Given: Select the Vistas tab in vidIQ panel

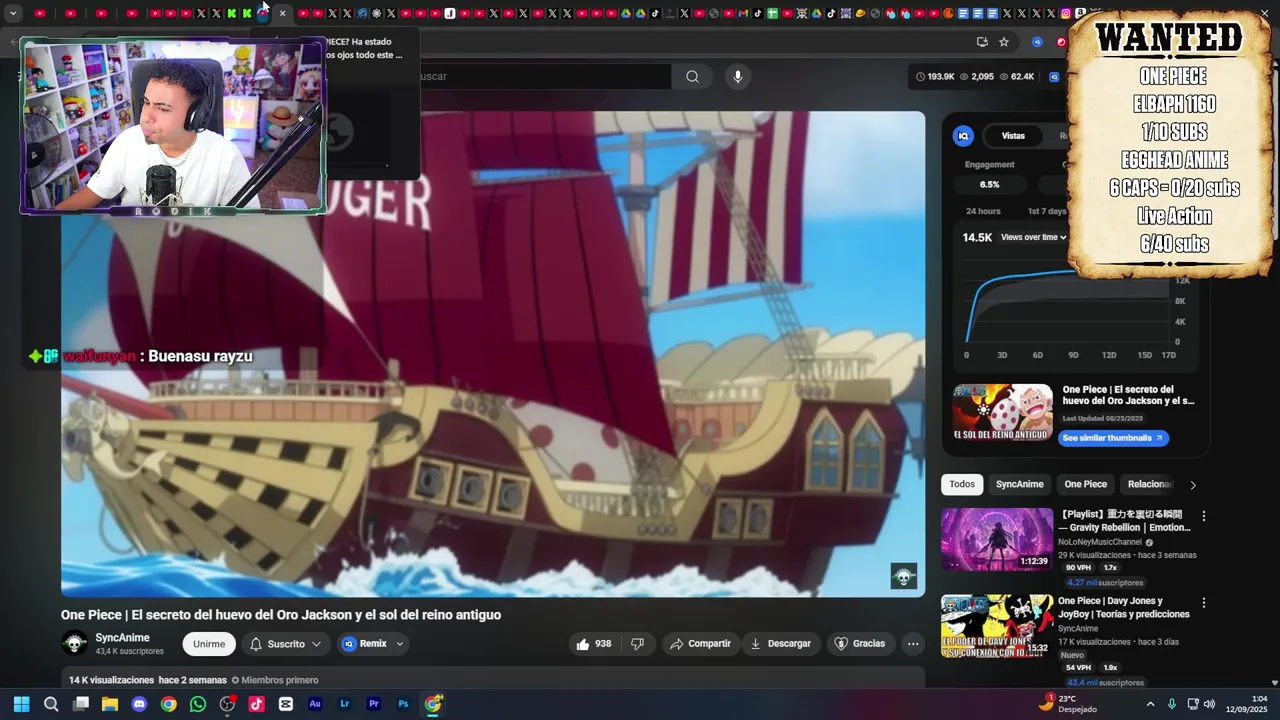Looking at the screenshot, I should click(1013, 136).
